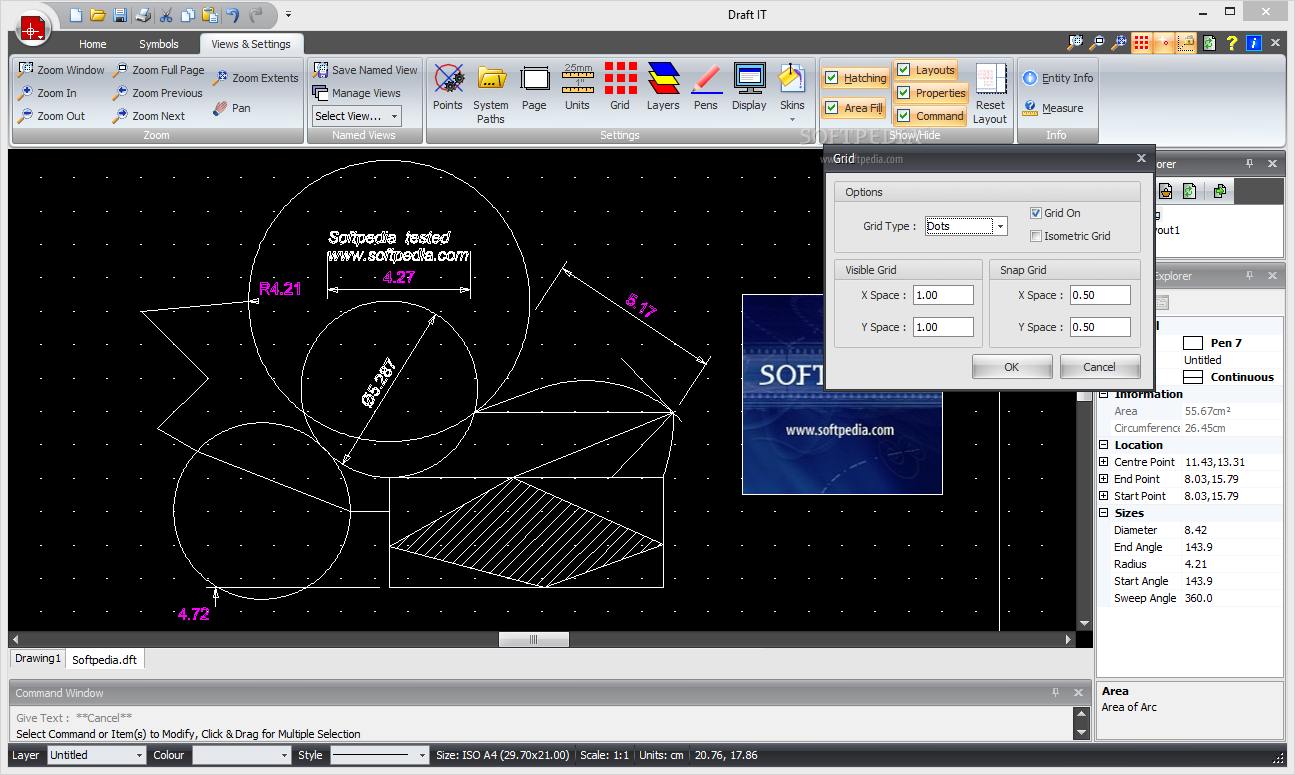Expand the End Point row
Image resolution: width=1295 pixels, height=775 pixels.
(x=1104, y=479)
